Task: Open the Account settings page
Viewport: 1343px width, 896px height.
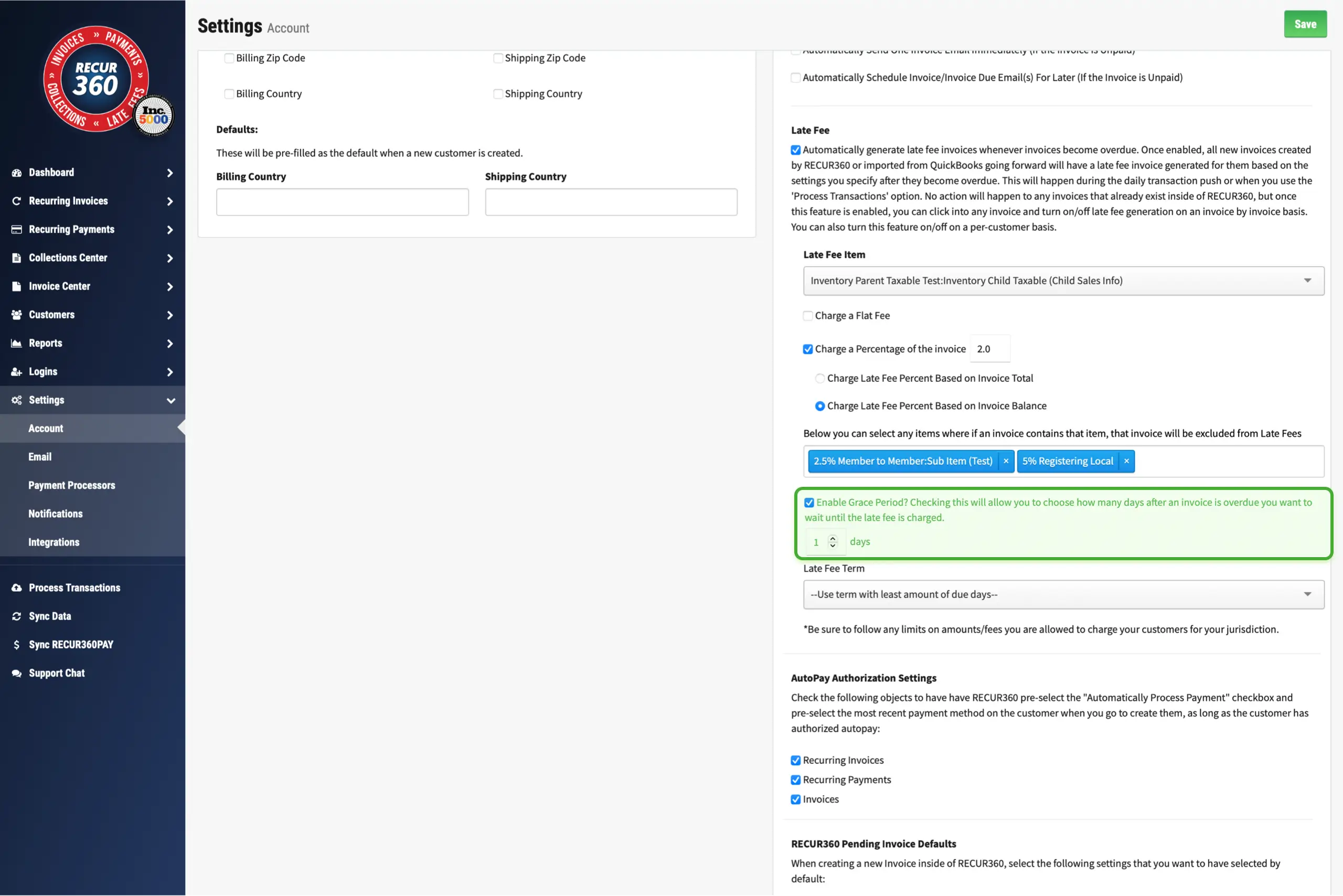Action: coord(92,429)
